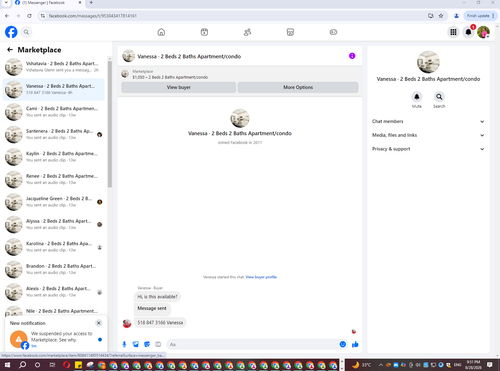
Task: Open the Marketplace storefront icon in top navigation
Action: click(290, 32)
